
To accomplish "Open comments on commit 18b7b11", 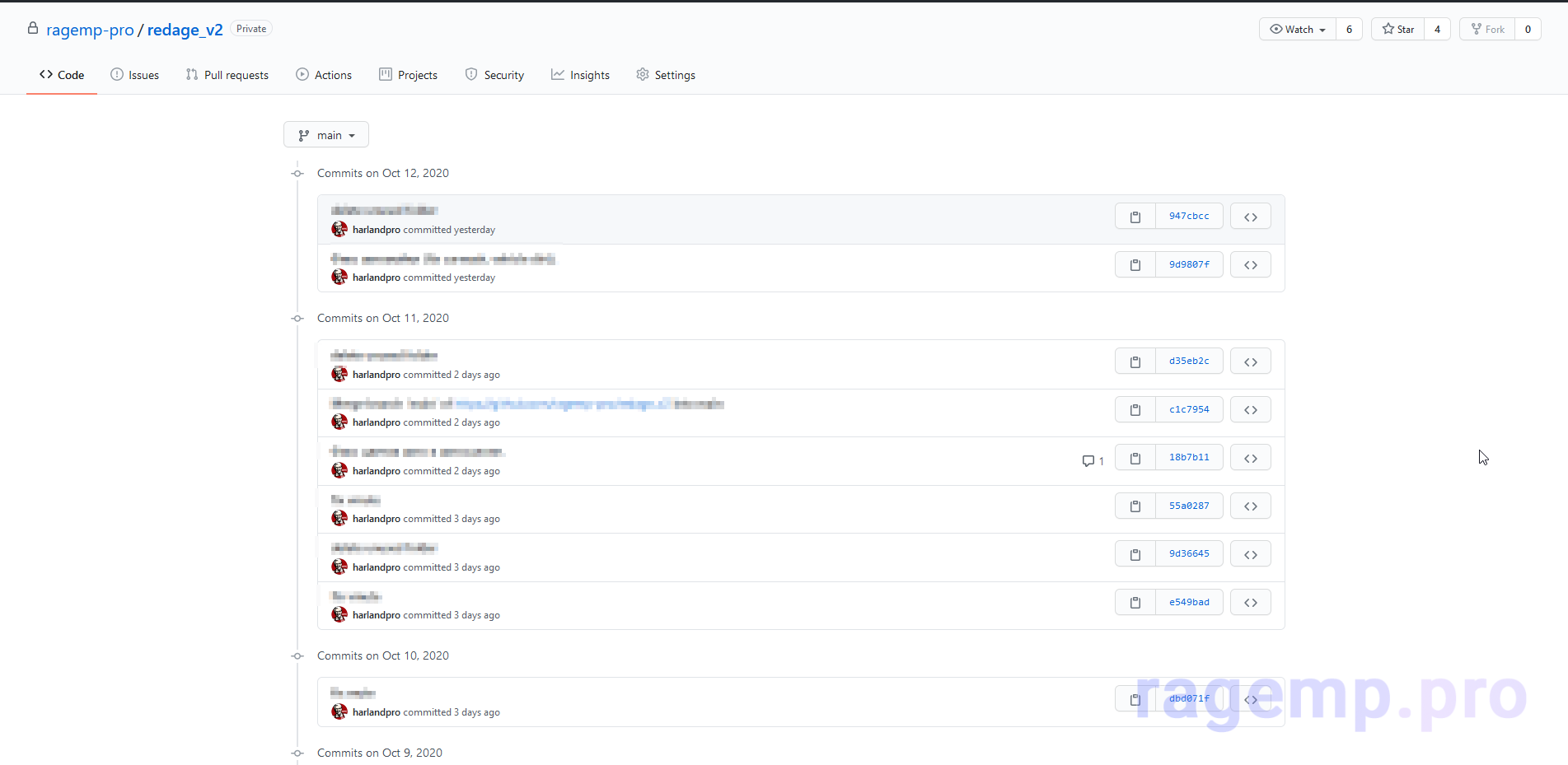I will 1093,461.
